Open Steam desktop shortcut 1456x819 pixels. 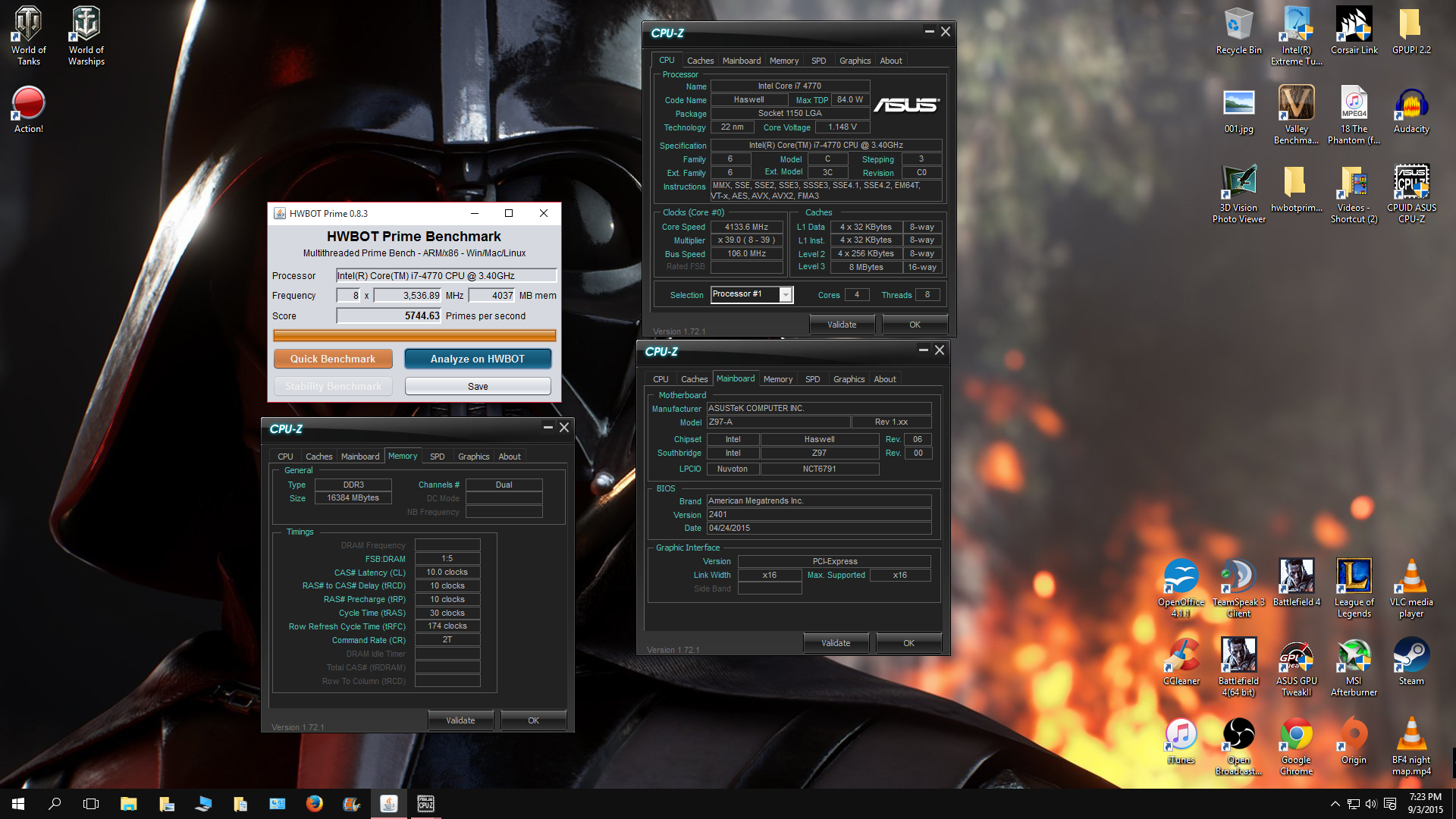(x=1411, y=661)
